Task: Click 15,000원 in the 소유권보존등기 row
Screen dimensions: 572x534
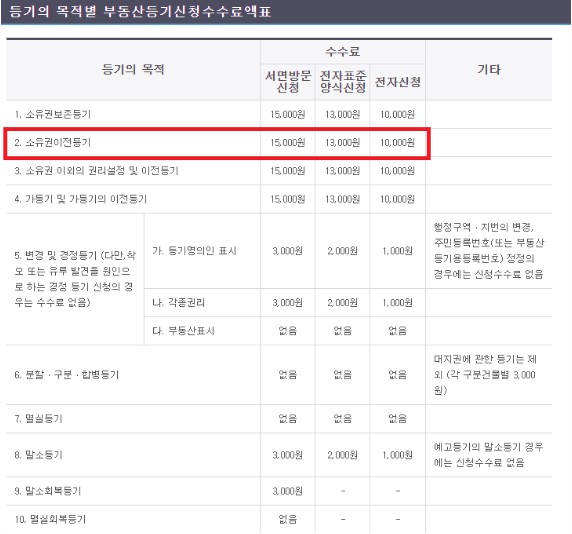Action: point(288,114)
